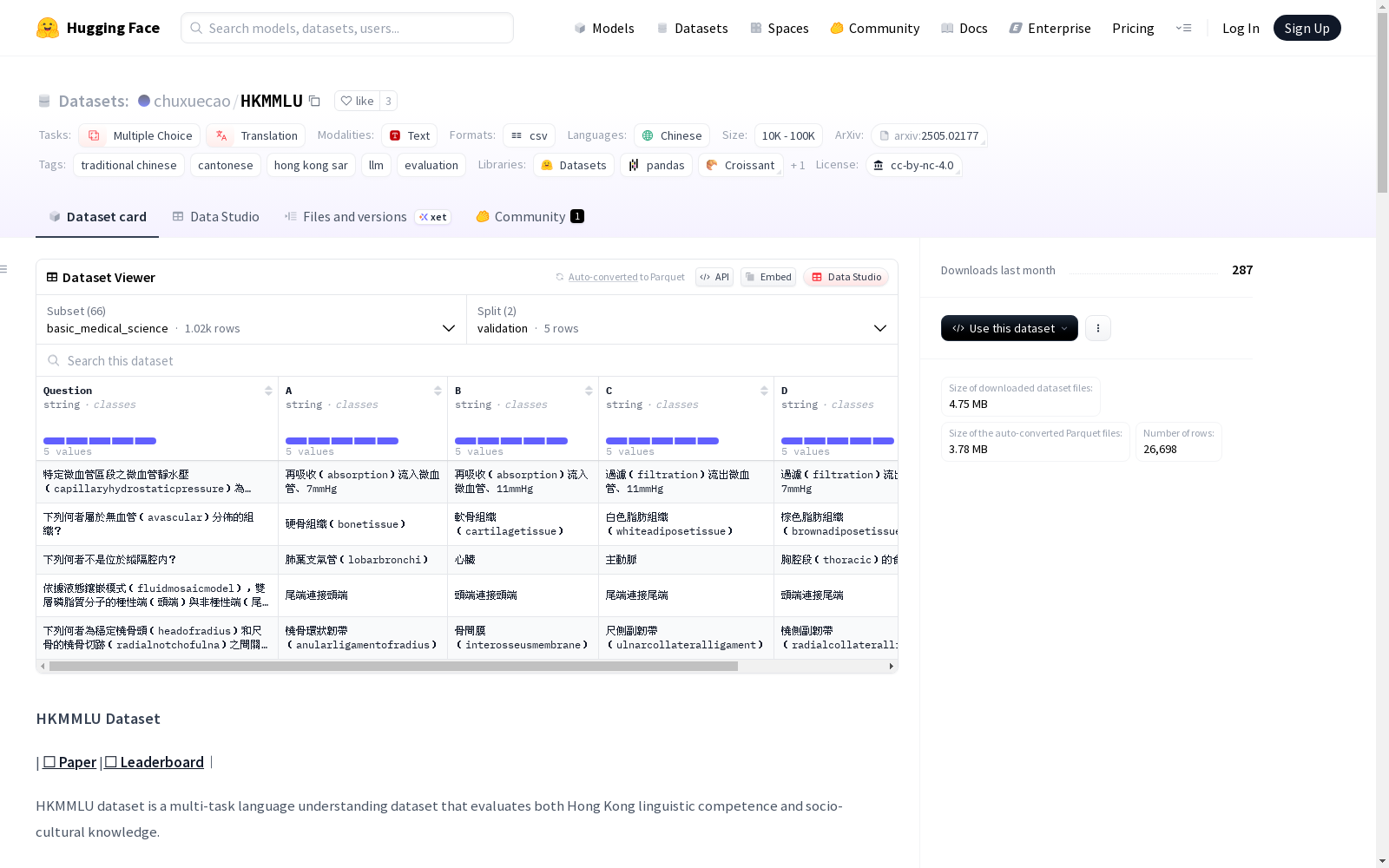Click the Embed button
Image resolution: width=1389 pixels, height=868 pixels.
(x=768, y=277)
